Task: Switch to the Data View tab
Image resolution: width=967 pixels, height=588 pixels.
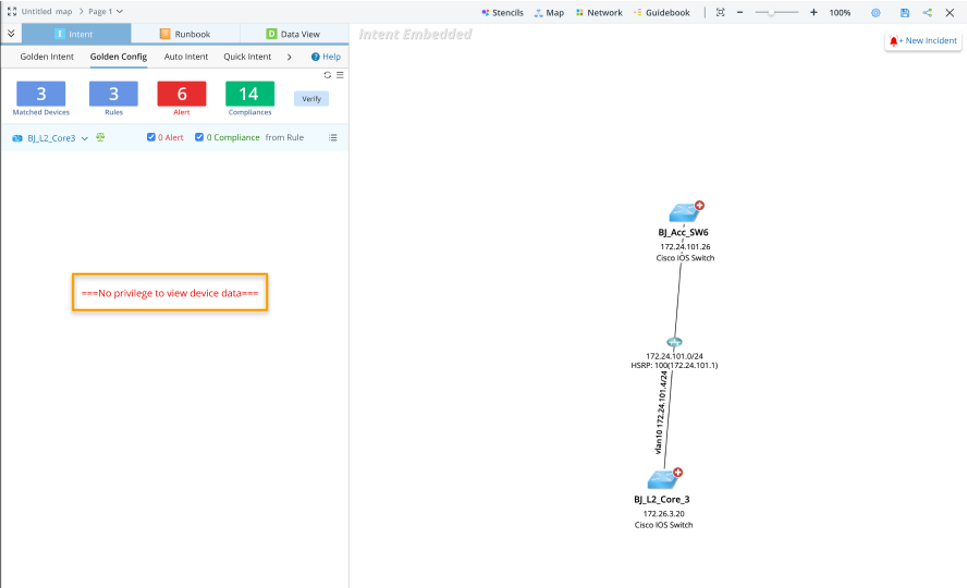Action: click(294, 34)
